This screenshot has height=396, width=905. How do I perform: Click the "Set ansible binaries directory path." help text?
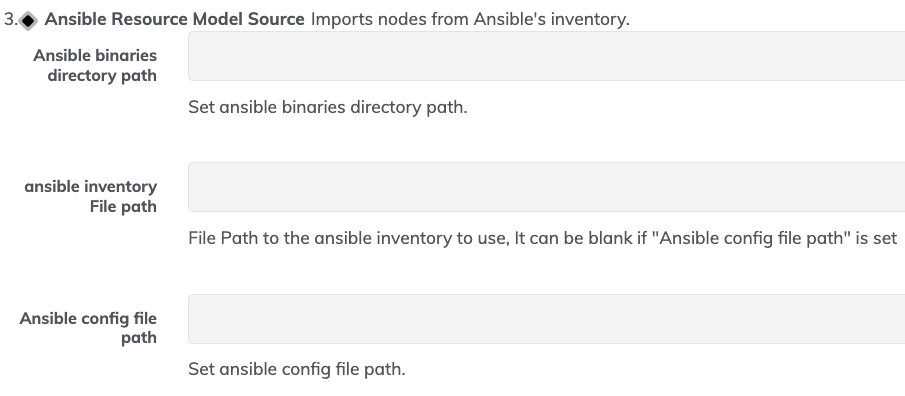pyautogui.click(x=328, y=107)
